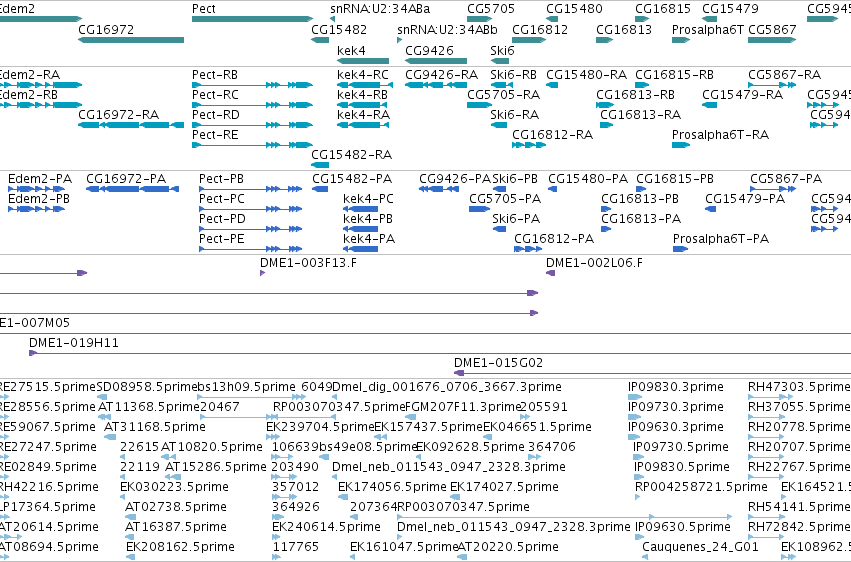Select the kek4-PA protein label
Viewport: 851px width, 562px height.
tap(369, 239)
